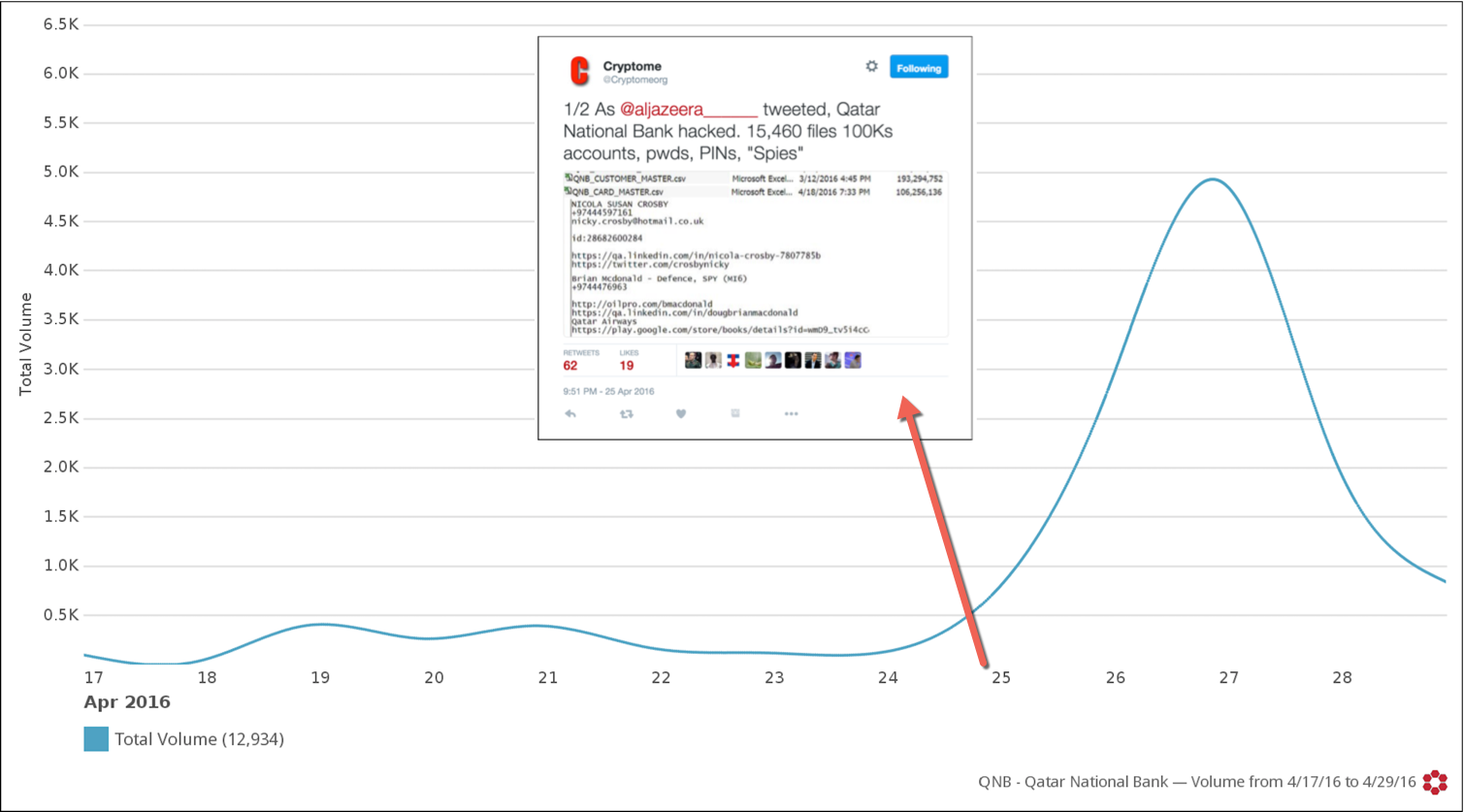Click the QNB volume date range caption
Viewport: 1464px width, 812px height.
[1197, 782]
